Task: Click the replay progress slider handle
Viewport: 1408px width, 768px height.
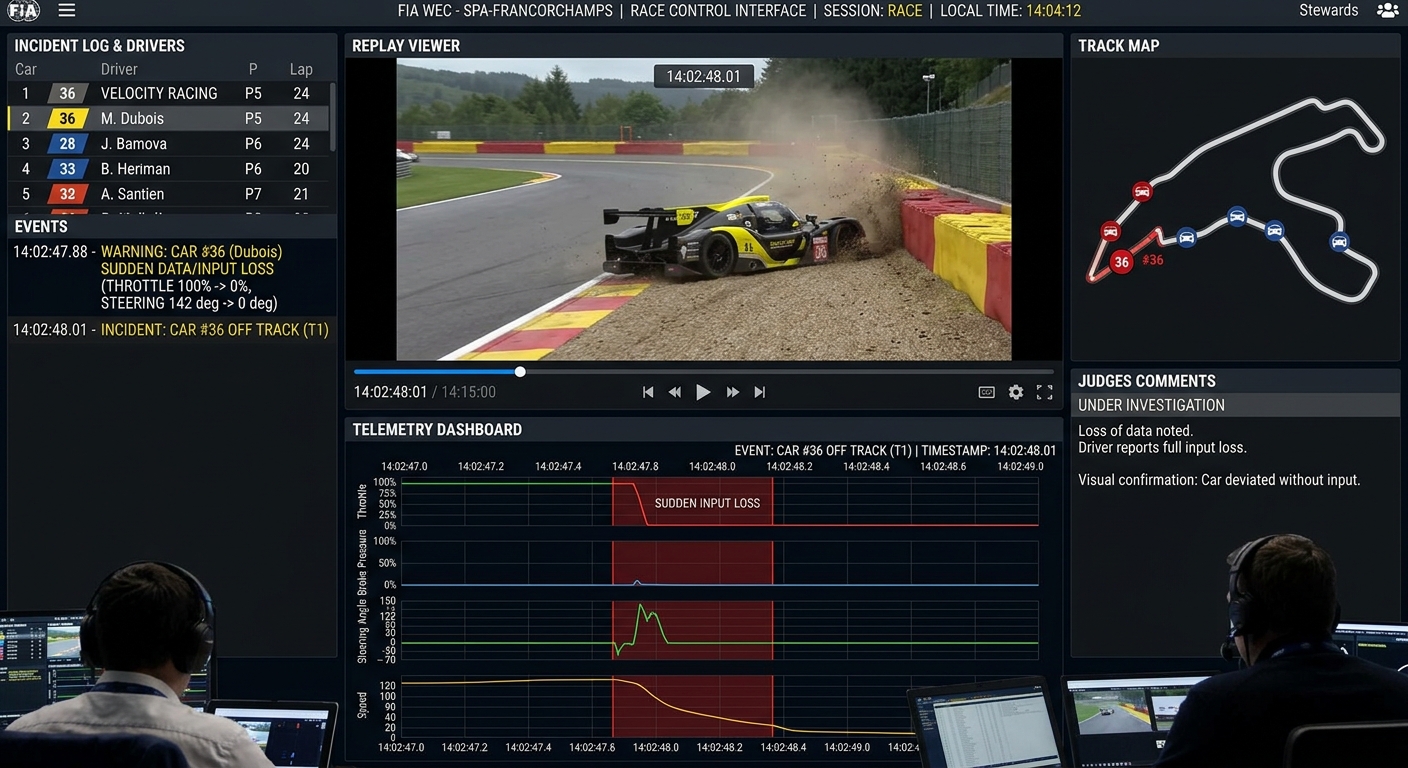Action: [520, 372]
